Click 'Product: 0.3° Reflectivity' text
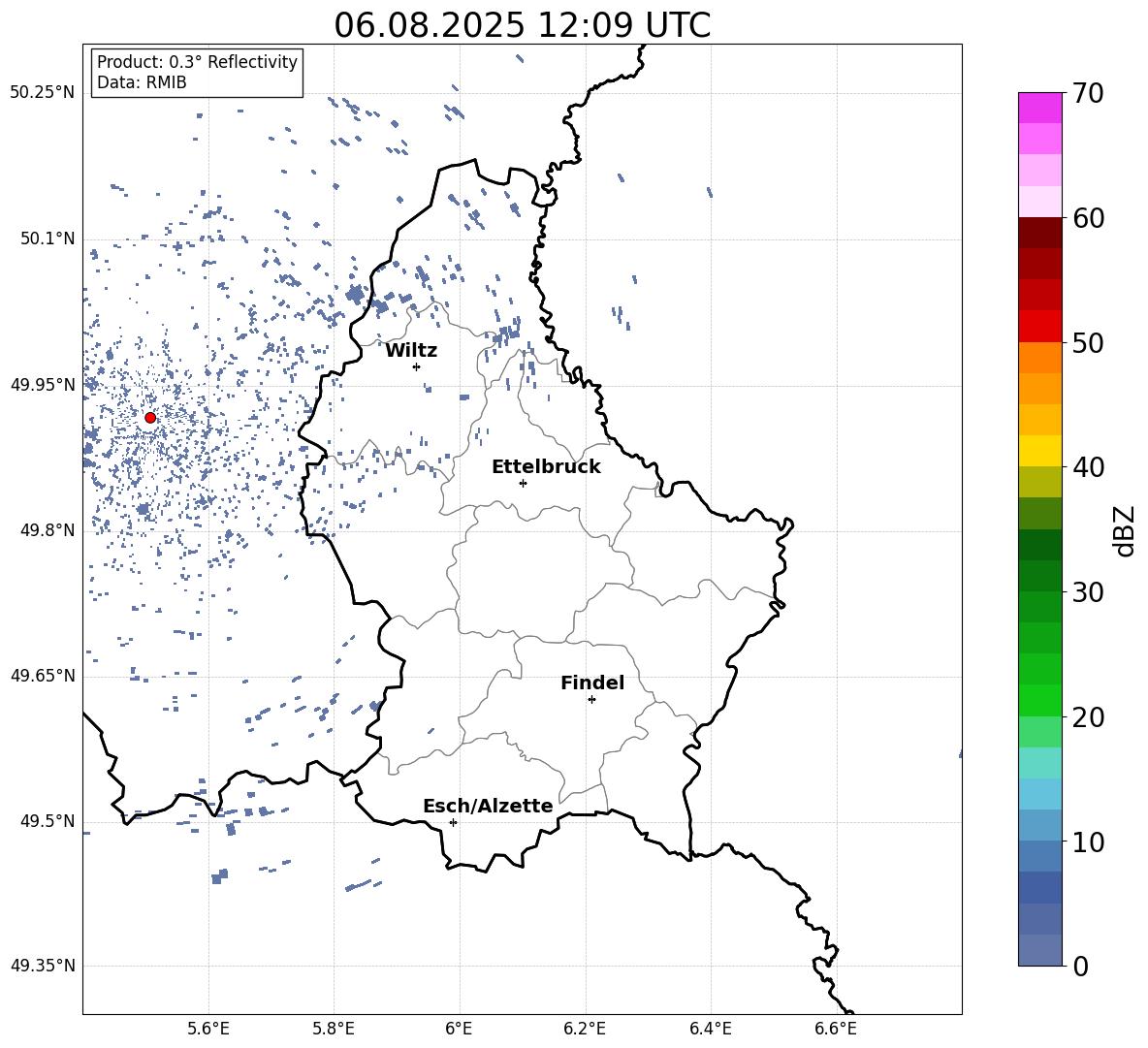Viewport: 1148px width, 1048px height. click(x=197, y=62)
